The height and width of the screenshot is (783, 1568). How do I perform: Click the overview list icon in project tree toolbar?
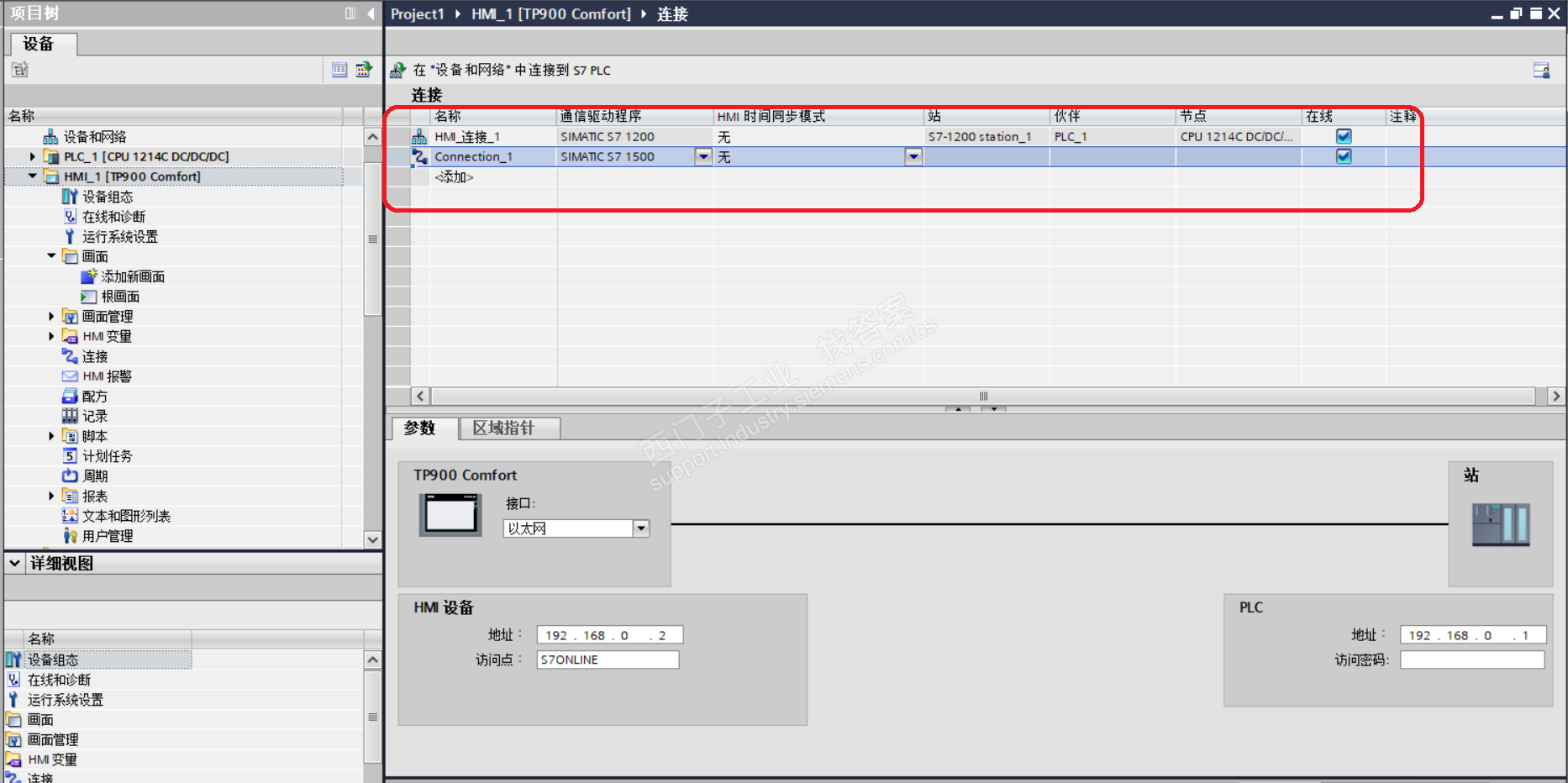tap(339, 70)
